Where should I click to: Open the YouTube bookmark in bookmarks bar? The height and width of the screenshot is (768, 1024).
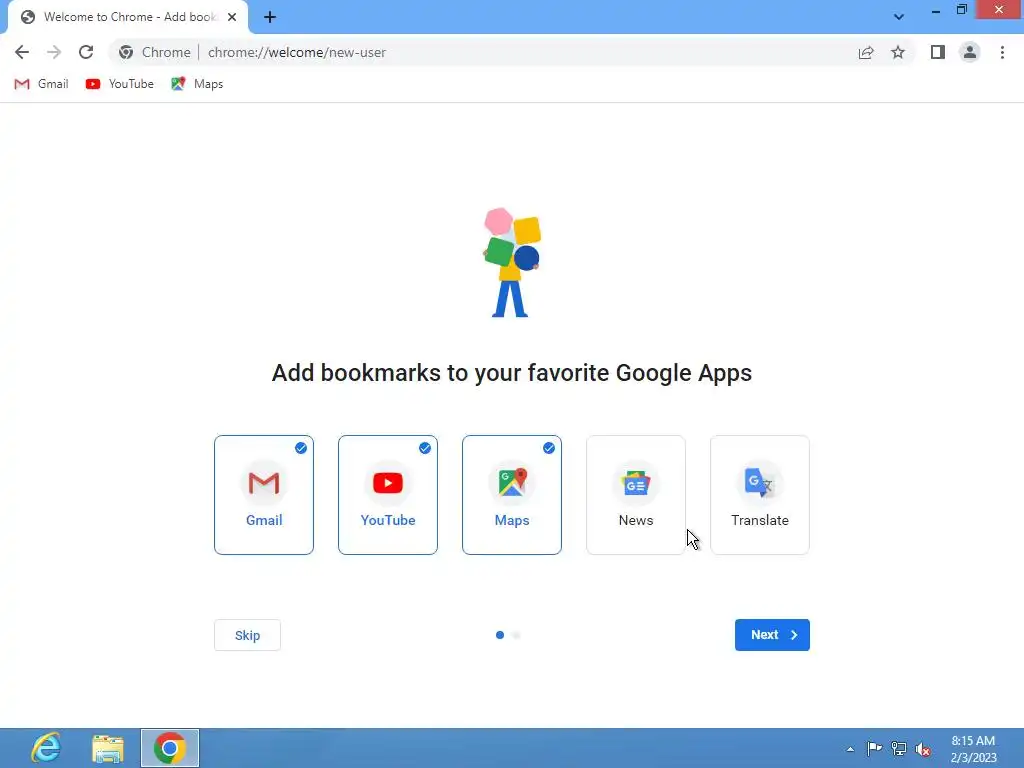coord(120,84)
